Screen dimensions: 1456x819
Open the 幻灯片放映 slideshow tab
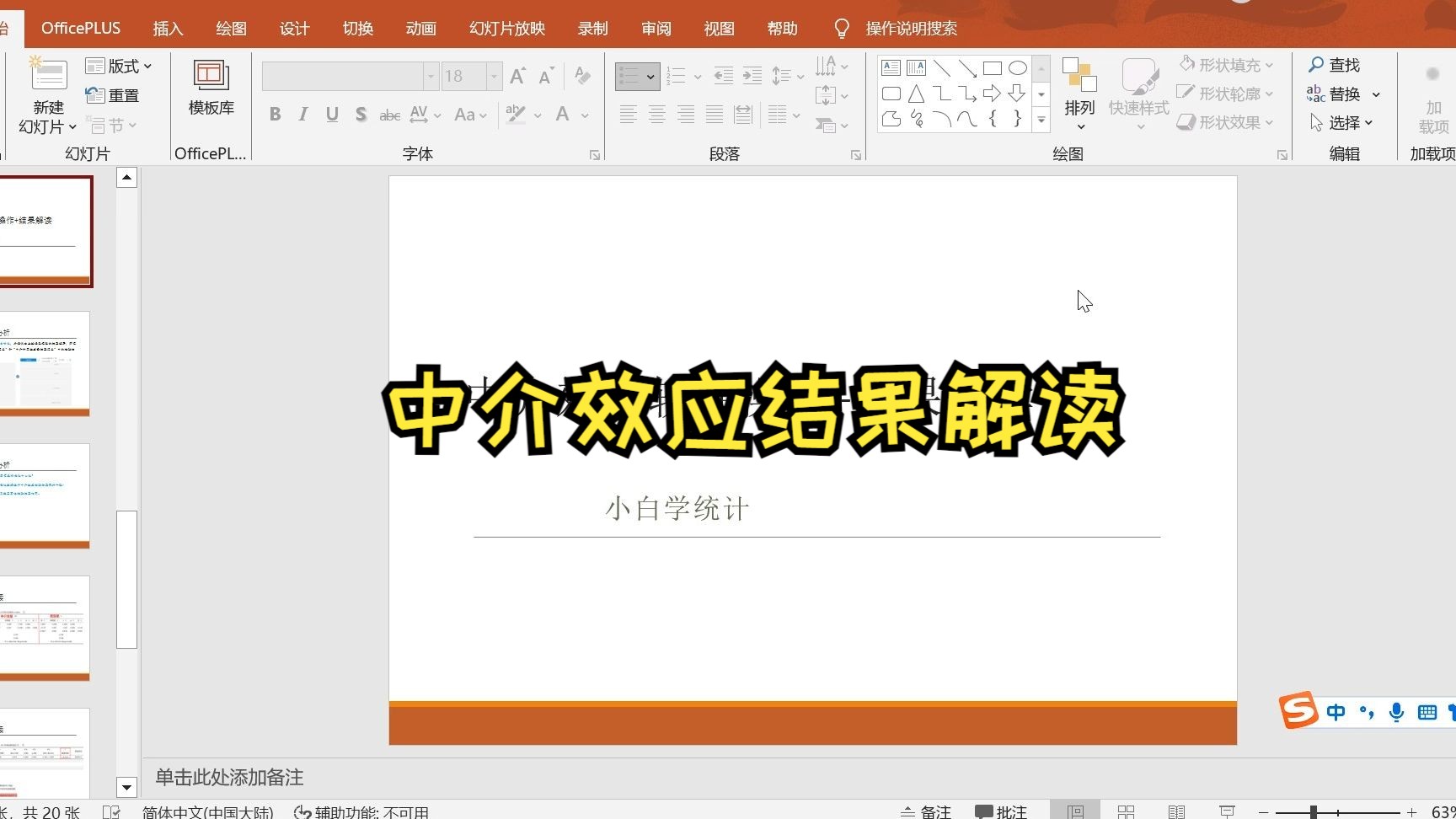pyautogui.click(x=507, y=28)
